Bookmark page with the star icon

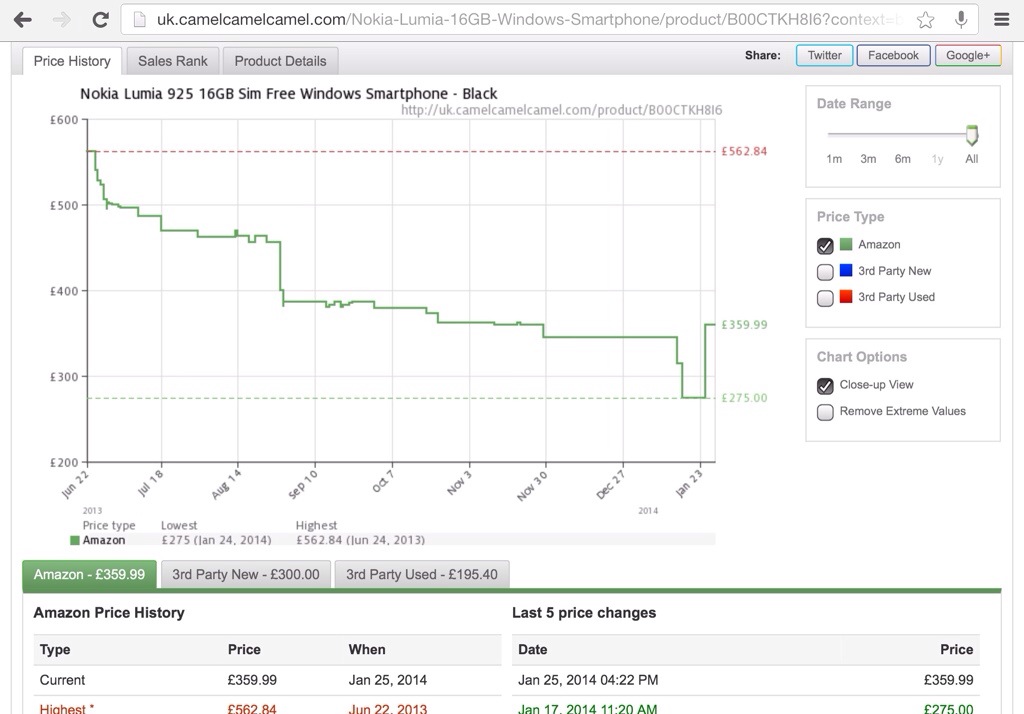(x=926, y=19)
